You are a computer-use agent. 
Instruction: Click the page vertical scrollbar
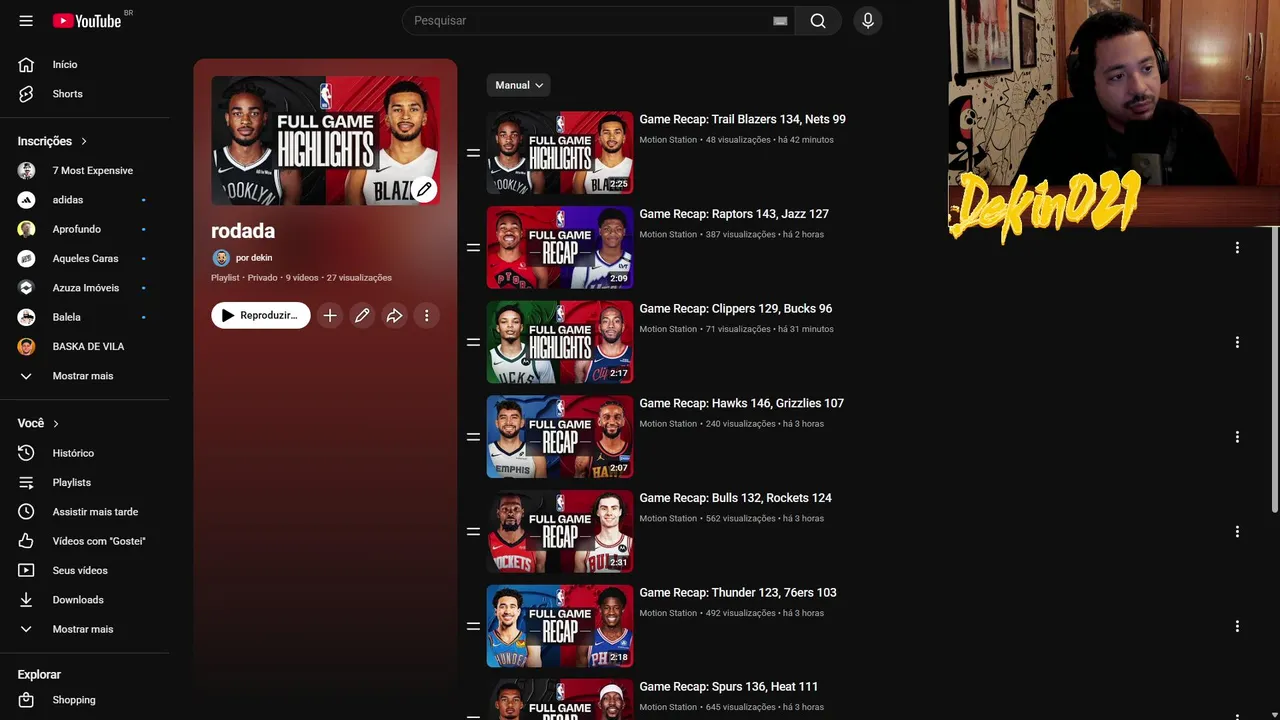1275,370
